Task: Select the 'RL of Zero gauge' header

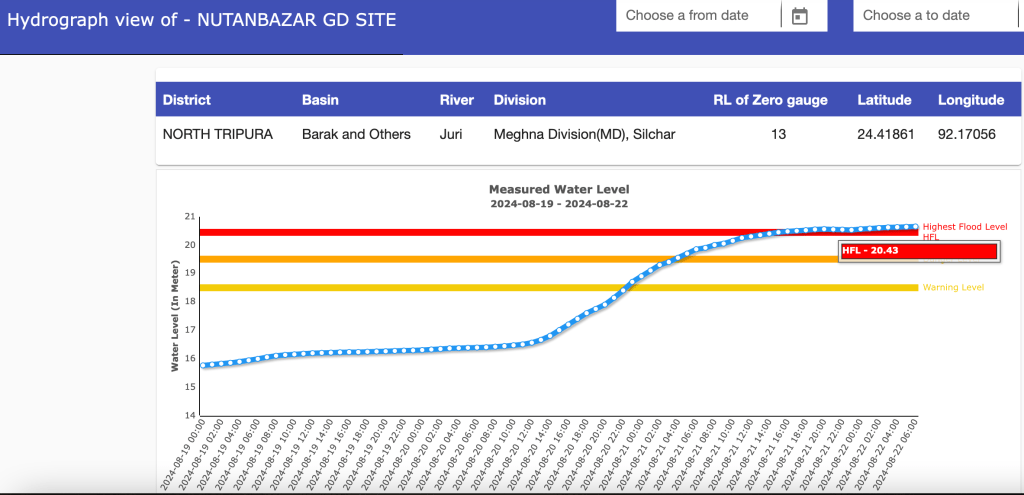Action: pyautogui.click(x=770, y=100)
